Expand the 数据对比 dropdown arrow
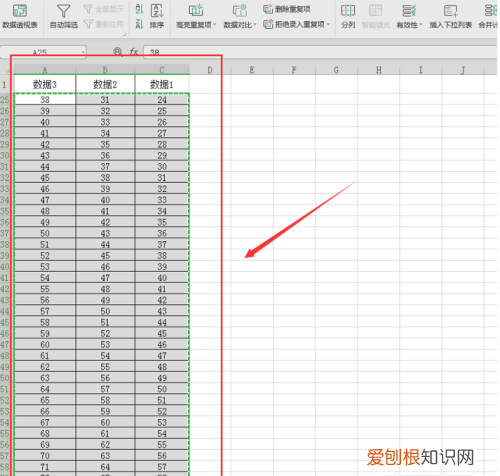500x476 pixels. click(255, 25)
